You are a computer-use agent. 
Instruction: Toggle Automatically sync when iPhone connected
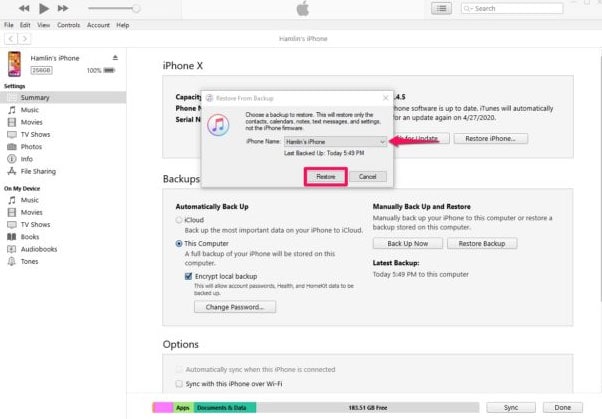[179, 369]
